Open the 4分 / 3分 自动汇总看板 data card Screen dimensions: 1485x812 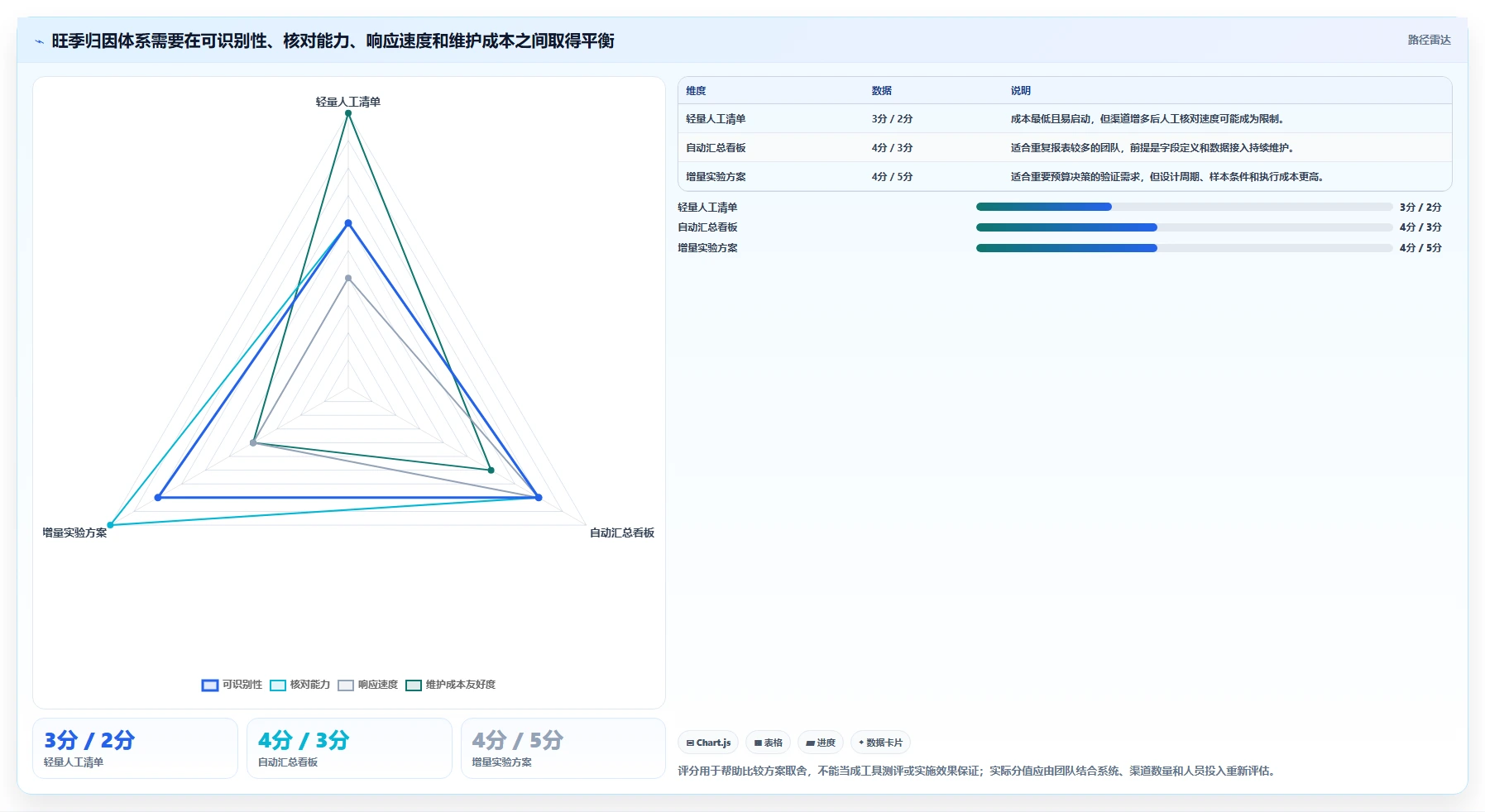(349, 748)
